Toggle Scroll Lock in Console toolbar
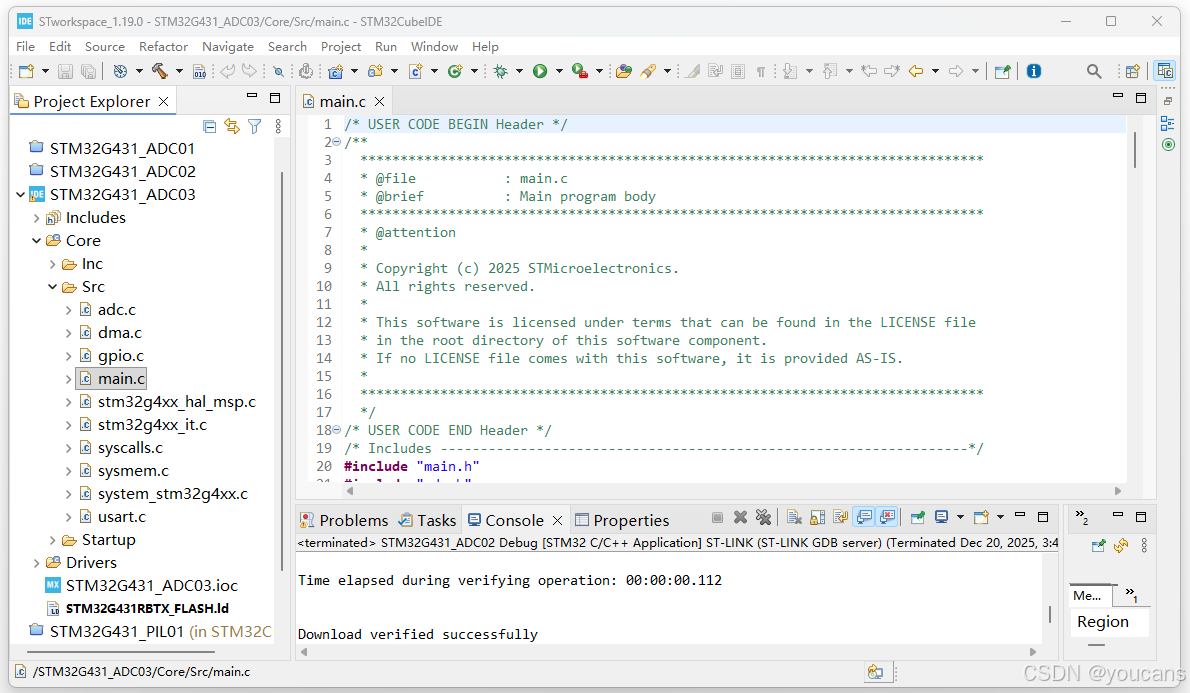Screen dimensions: 1190x693 pyautogui.click(x=817, y=518)
